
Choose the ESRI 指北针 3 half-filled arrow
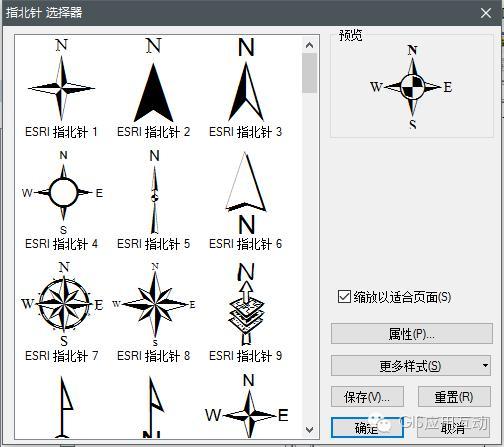(246, 80)
